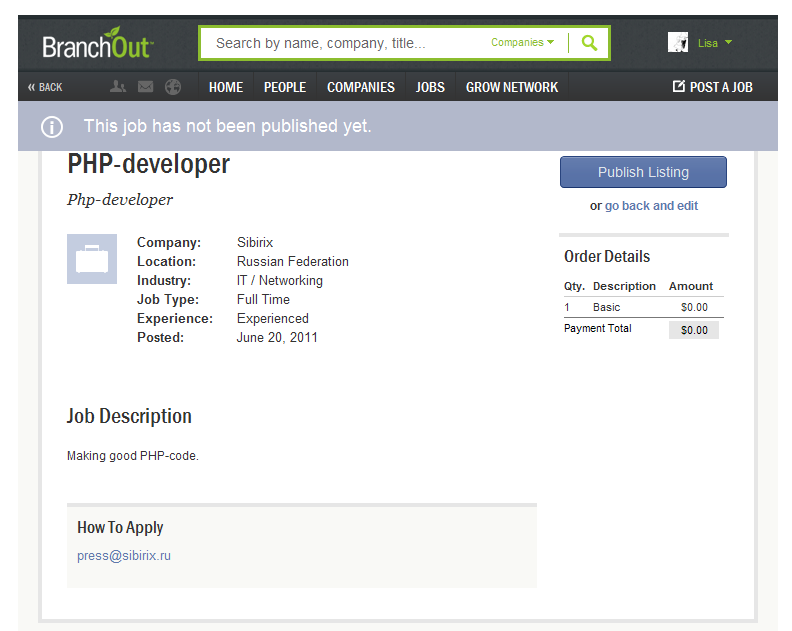Image resolution: width=792 pixels, height=631 pixels.
Task: Click the press@sibirix.ru email link
Action: point(124,556)
